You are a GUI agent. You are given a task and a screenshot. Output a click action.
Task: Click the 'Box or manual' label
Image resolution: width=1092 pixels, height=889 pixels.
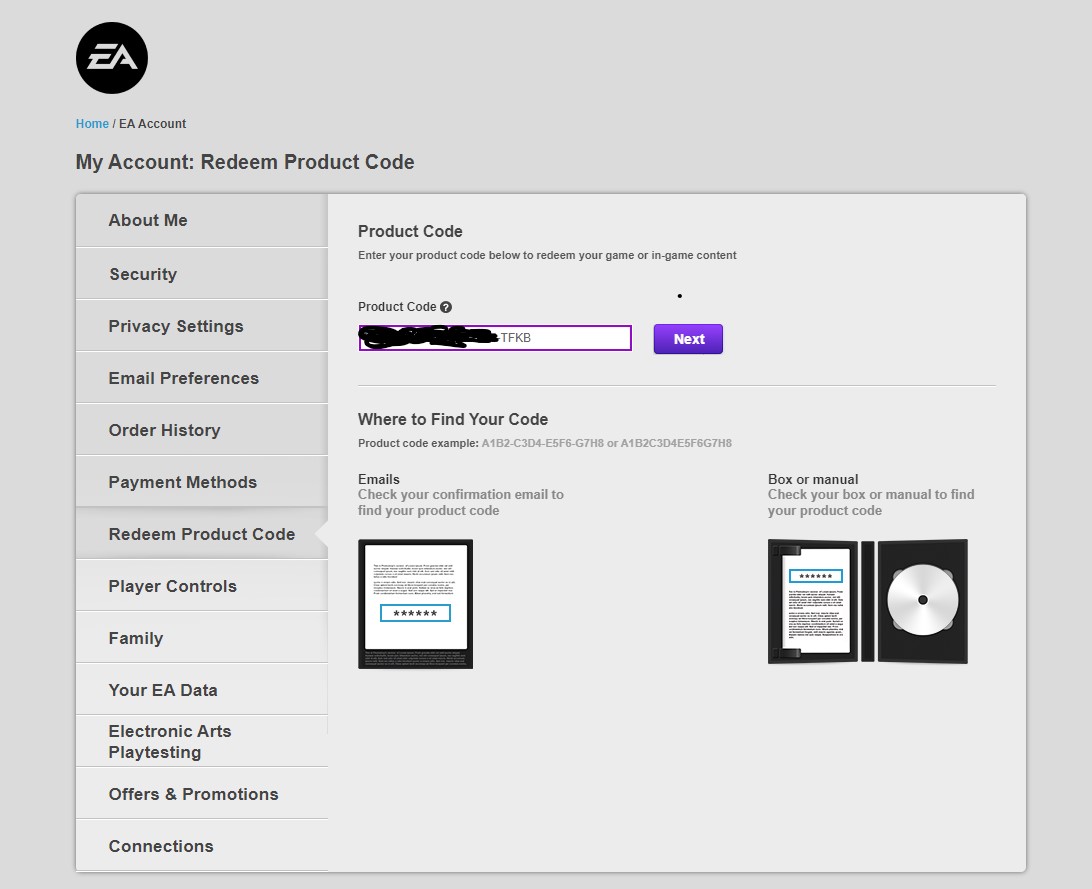point(813,479)
